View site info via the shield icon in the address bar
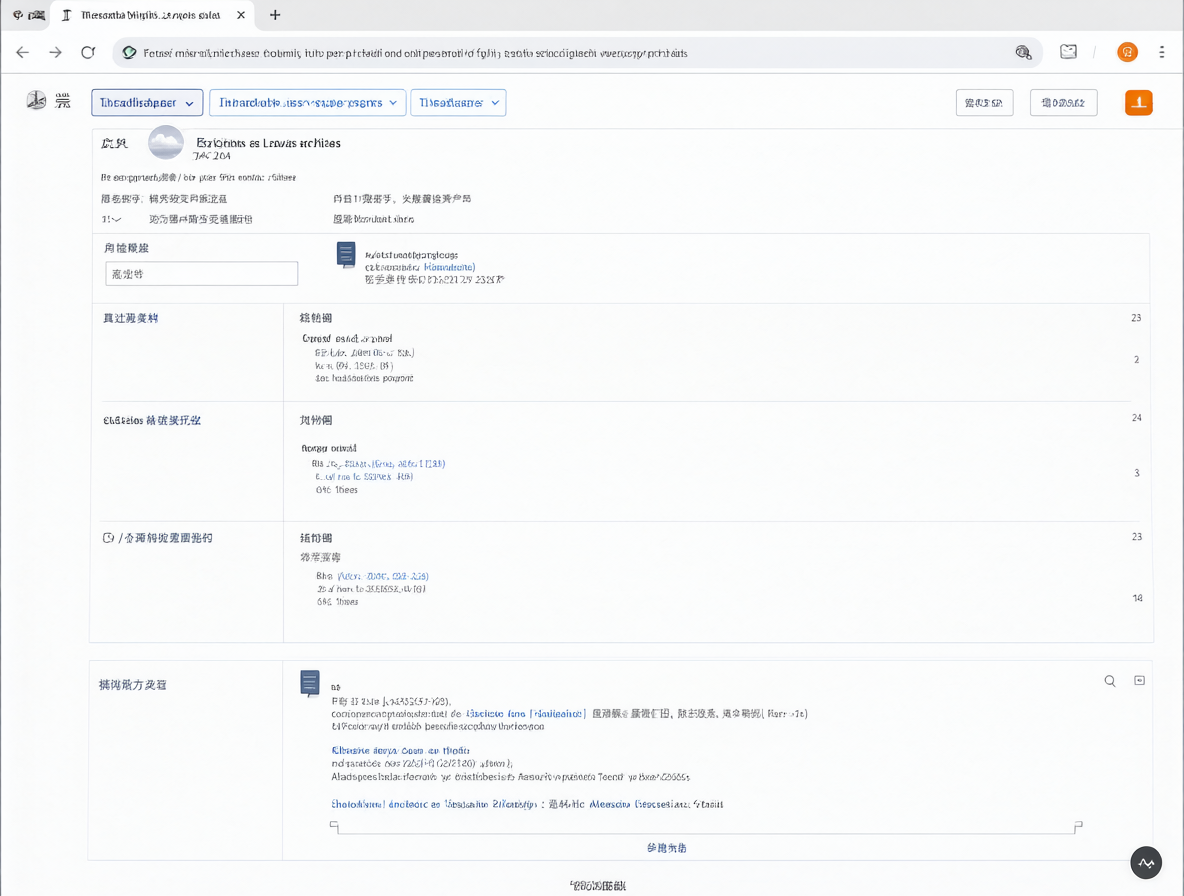The width and height of the screenshot is (1184, 896). point(130,53)
